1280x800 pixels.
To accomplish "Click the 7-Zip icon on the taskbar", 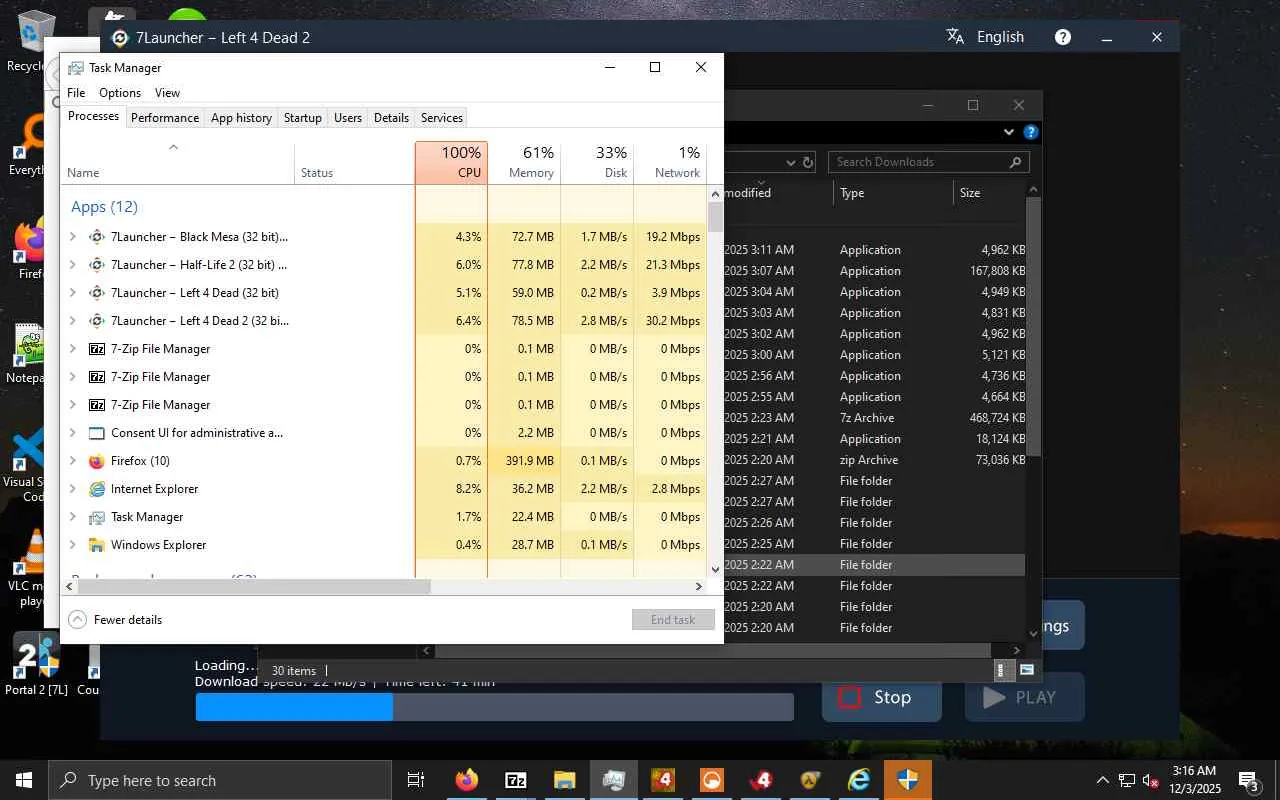I will point(516,780).
